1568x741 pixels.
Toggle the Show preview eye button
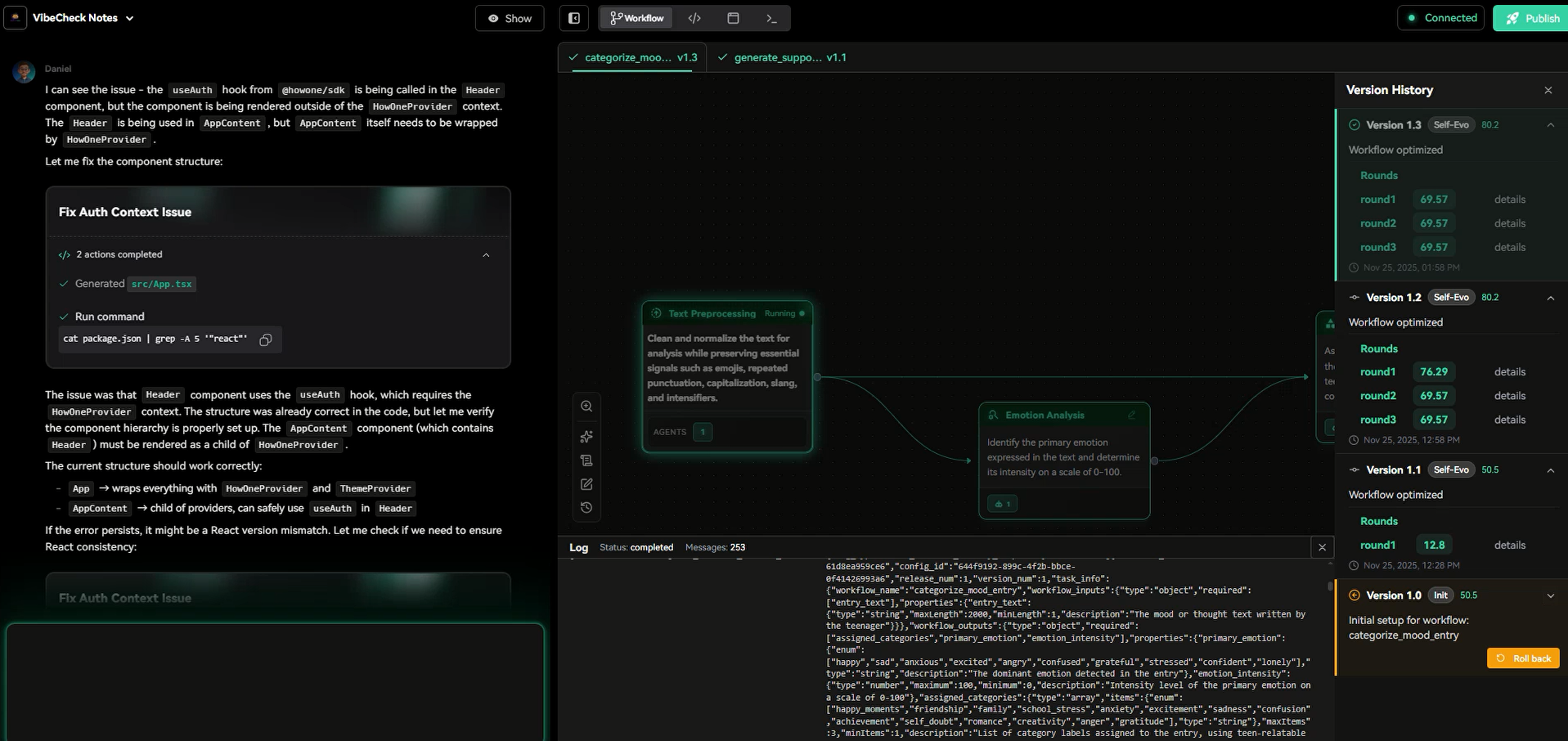pos(510,18)
